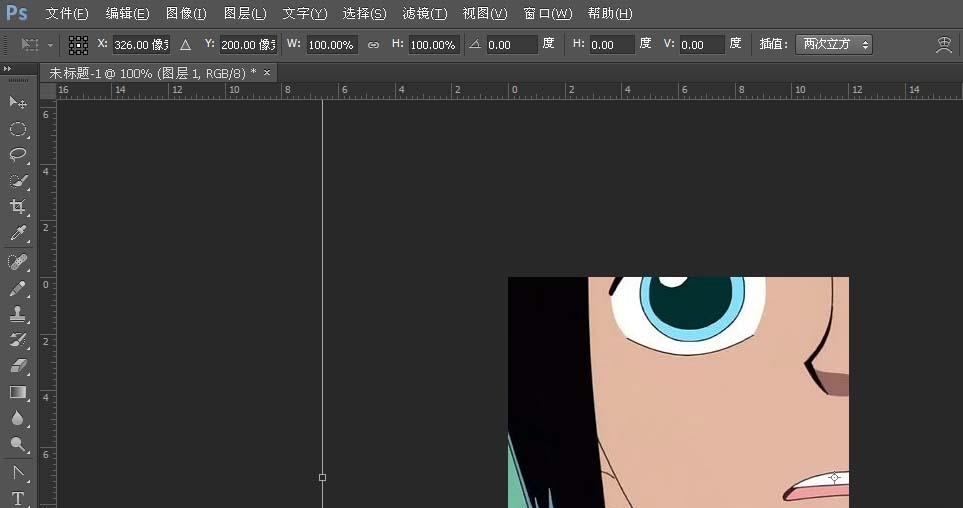
Task: Toggle relative positioning triangle for reference point
Action: click(x=185, y=45)
